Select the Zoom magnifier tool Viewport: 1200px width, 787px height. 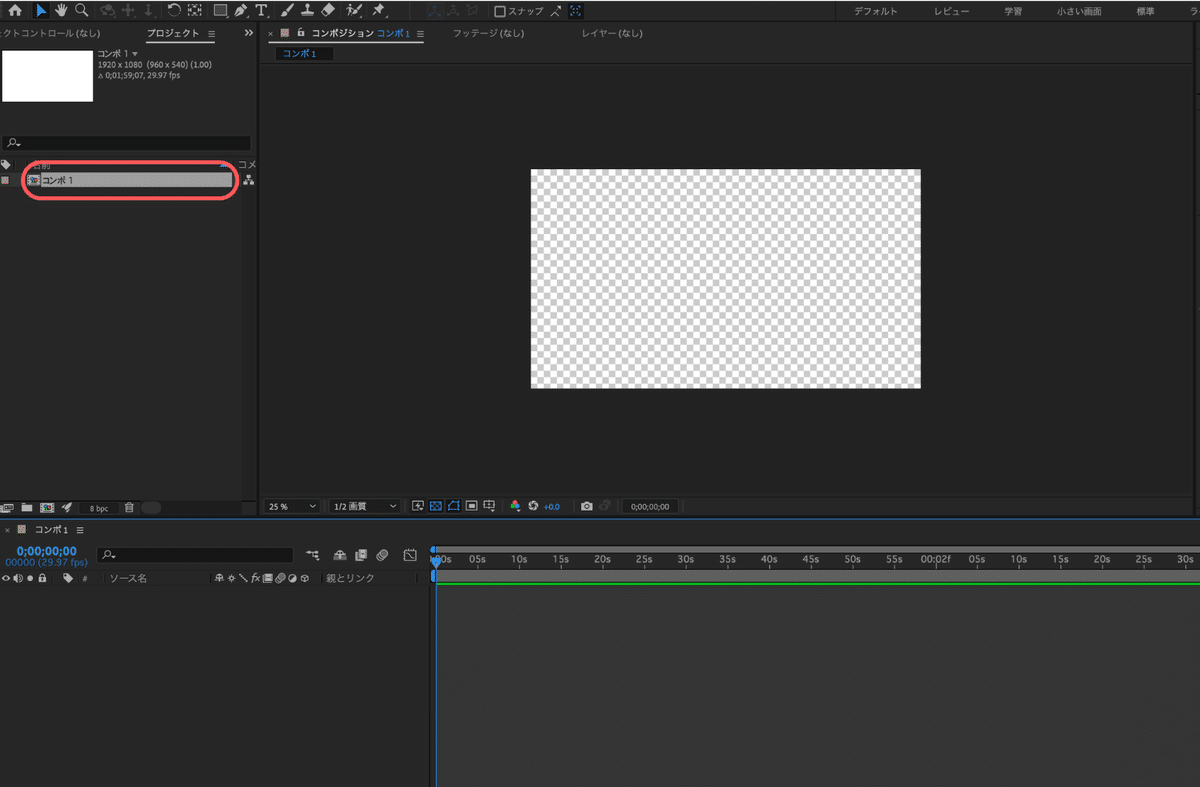81,10
